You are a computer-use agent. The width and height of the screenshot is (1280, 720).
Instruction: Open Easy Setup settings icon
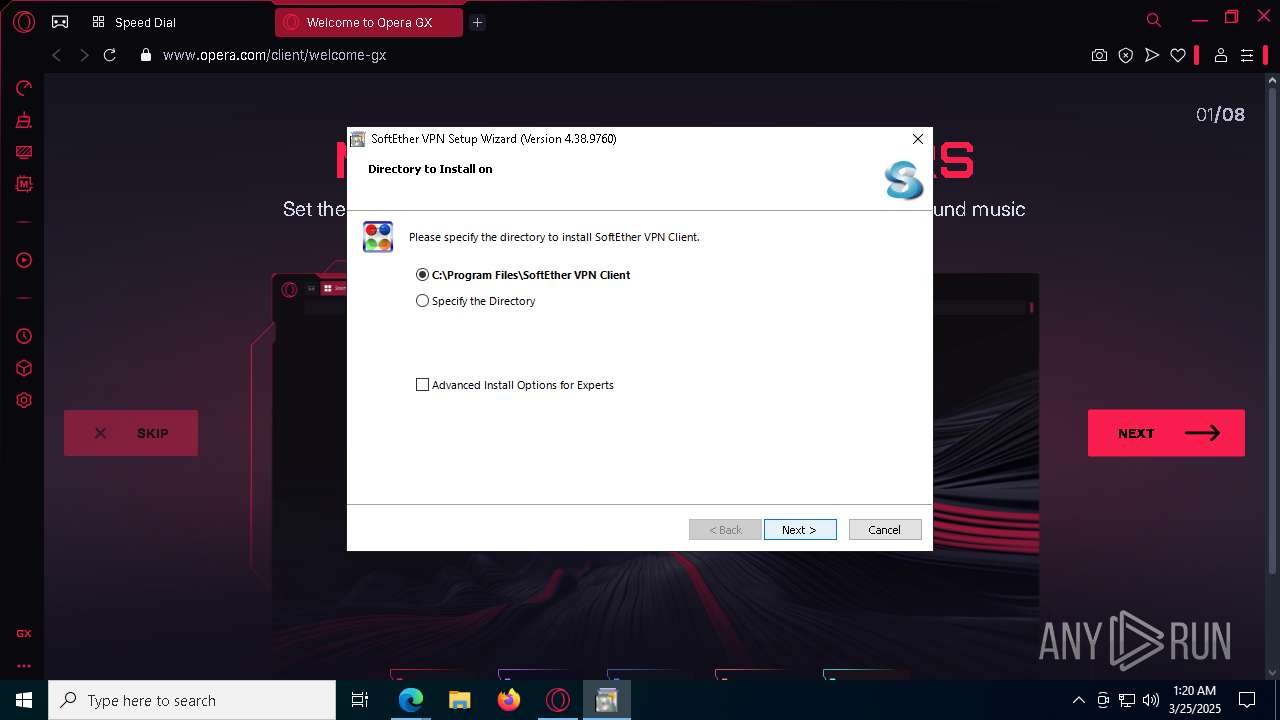[1247, 56]
